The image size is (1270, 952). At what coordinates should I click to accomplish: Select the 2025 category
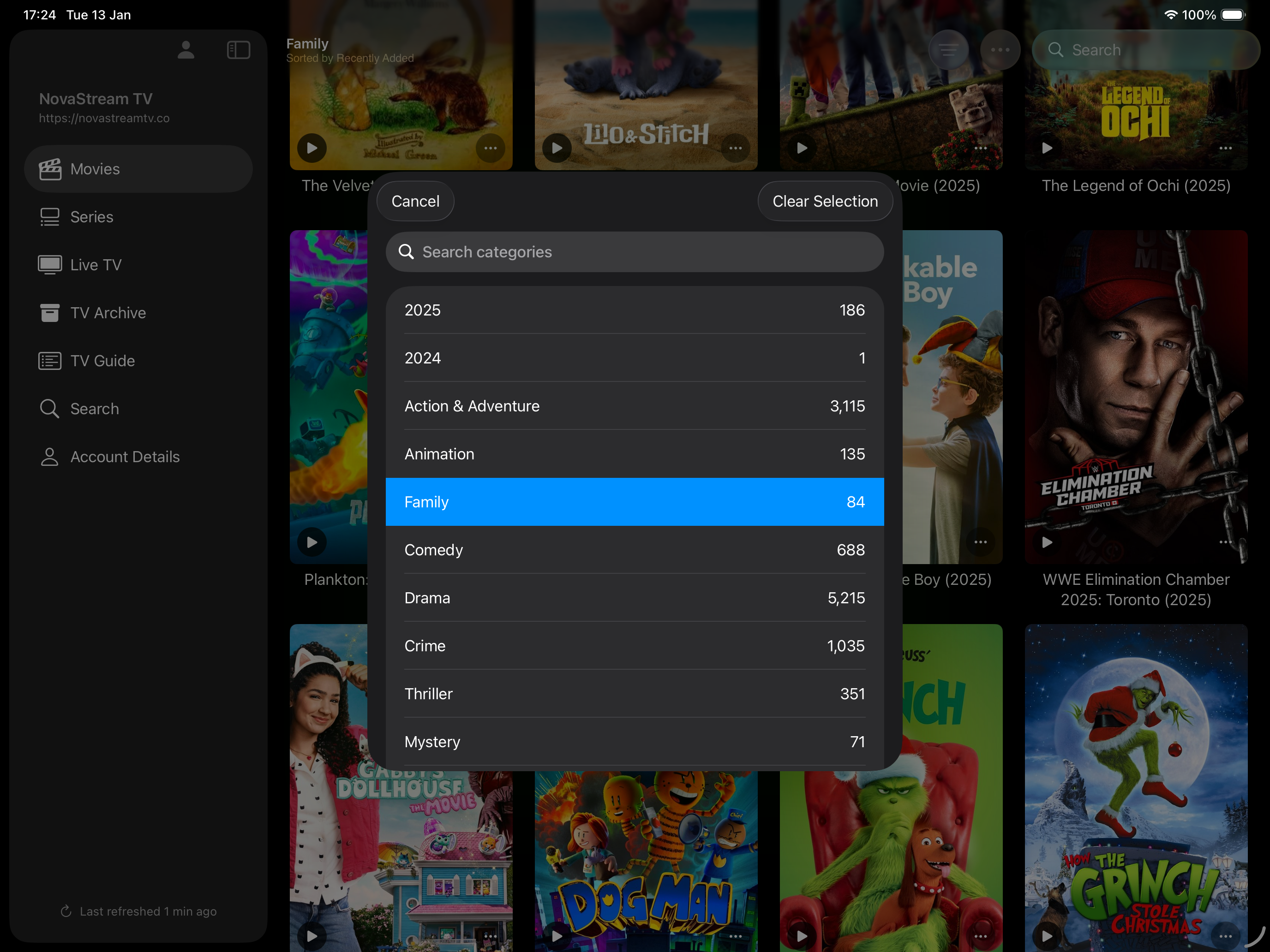(635, 310)
